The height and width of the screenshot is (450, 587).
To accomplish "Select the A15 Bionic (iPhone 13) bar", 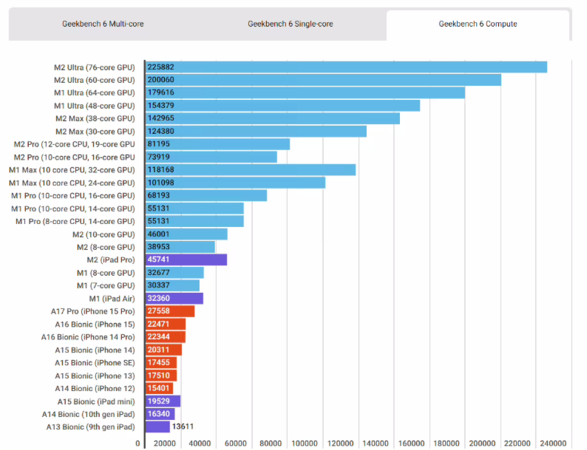I will click(161, 375).
